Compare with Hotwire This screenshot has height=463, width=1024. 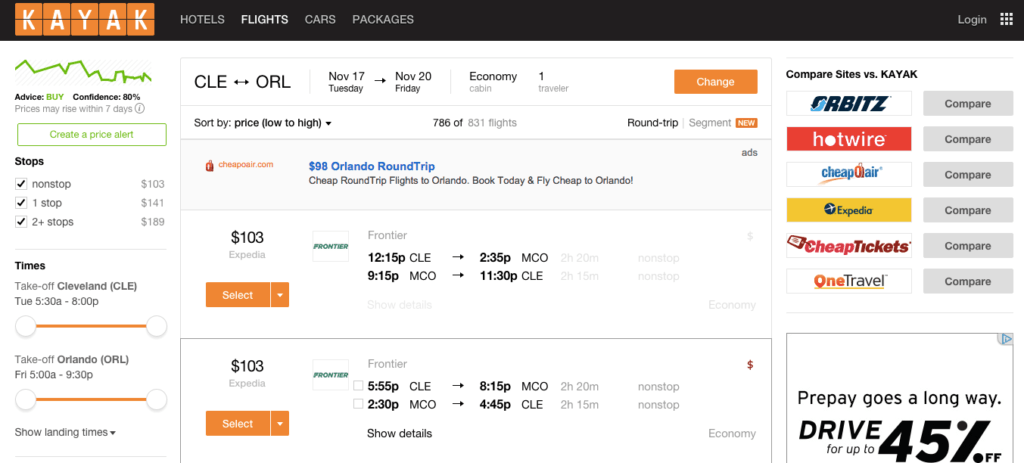[x=968, y=139]
